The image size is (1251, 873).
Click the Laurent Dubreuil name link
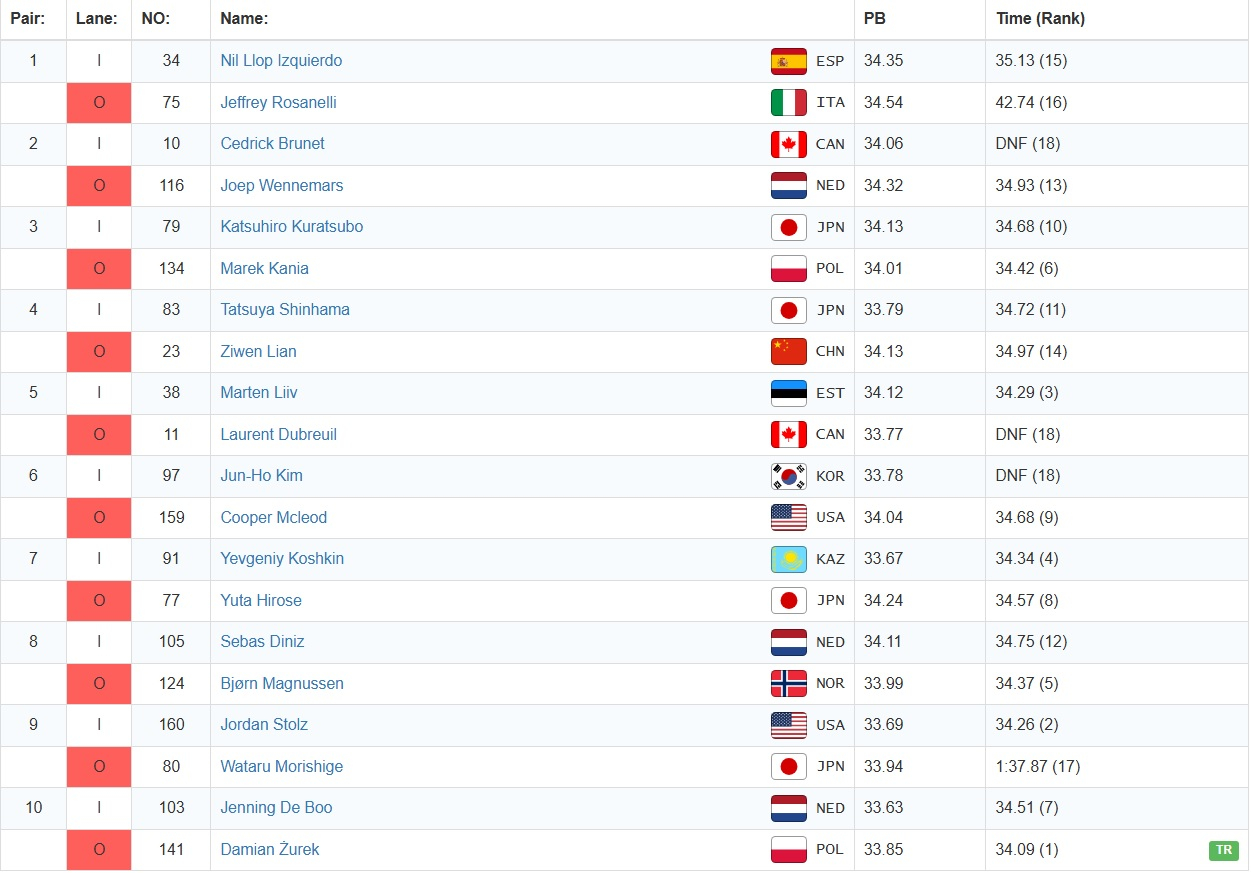278,434
